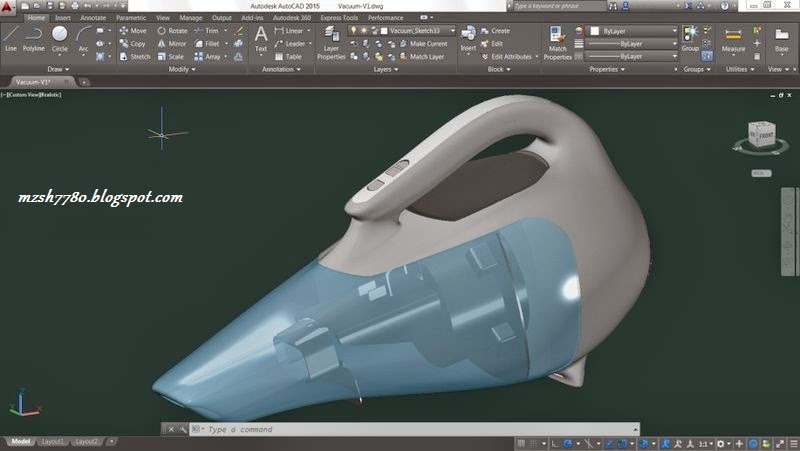Choose the Scale command

[170, 57]
